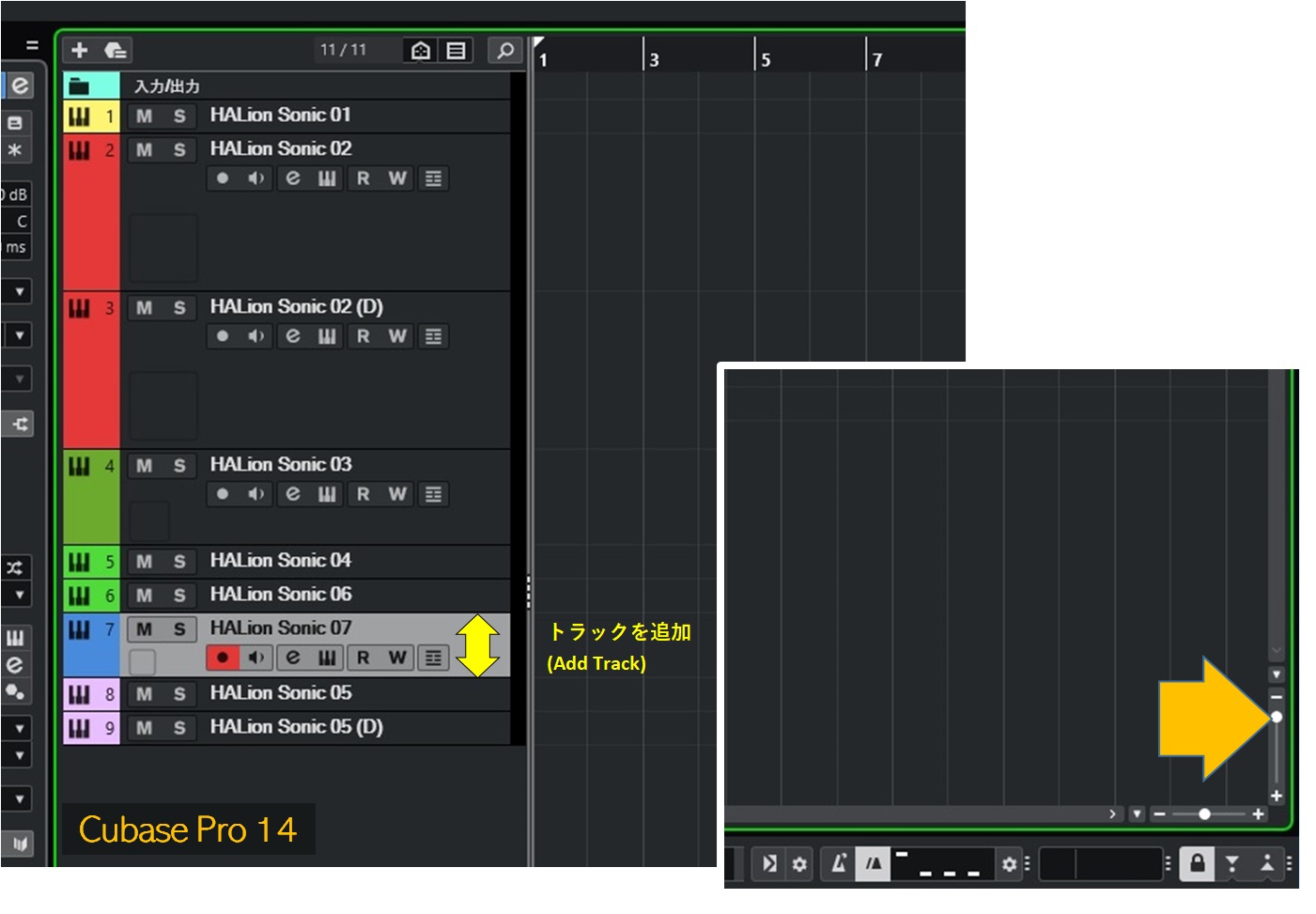Viewport: 1316px width, 914px height.
Task: Click bar 3 on the timeline ruler
Action: tap(654, 59)
